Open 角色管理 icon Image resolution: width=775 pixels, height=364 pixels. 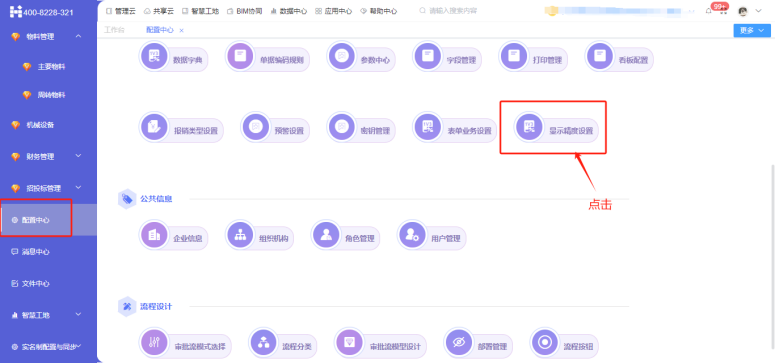point(326,234)
